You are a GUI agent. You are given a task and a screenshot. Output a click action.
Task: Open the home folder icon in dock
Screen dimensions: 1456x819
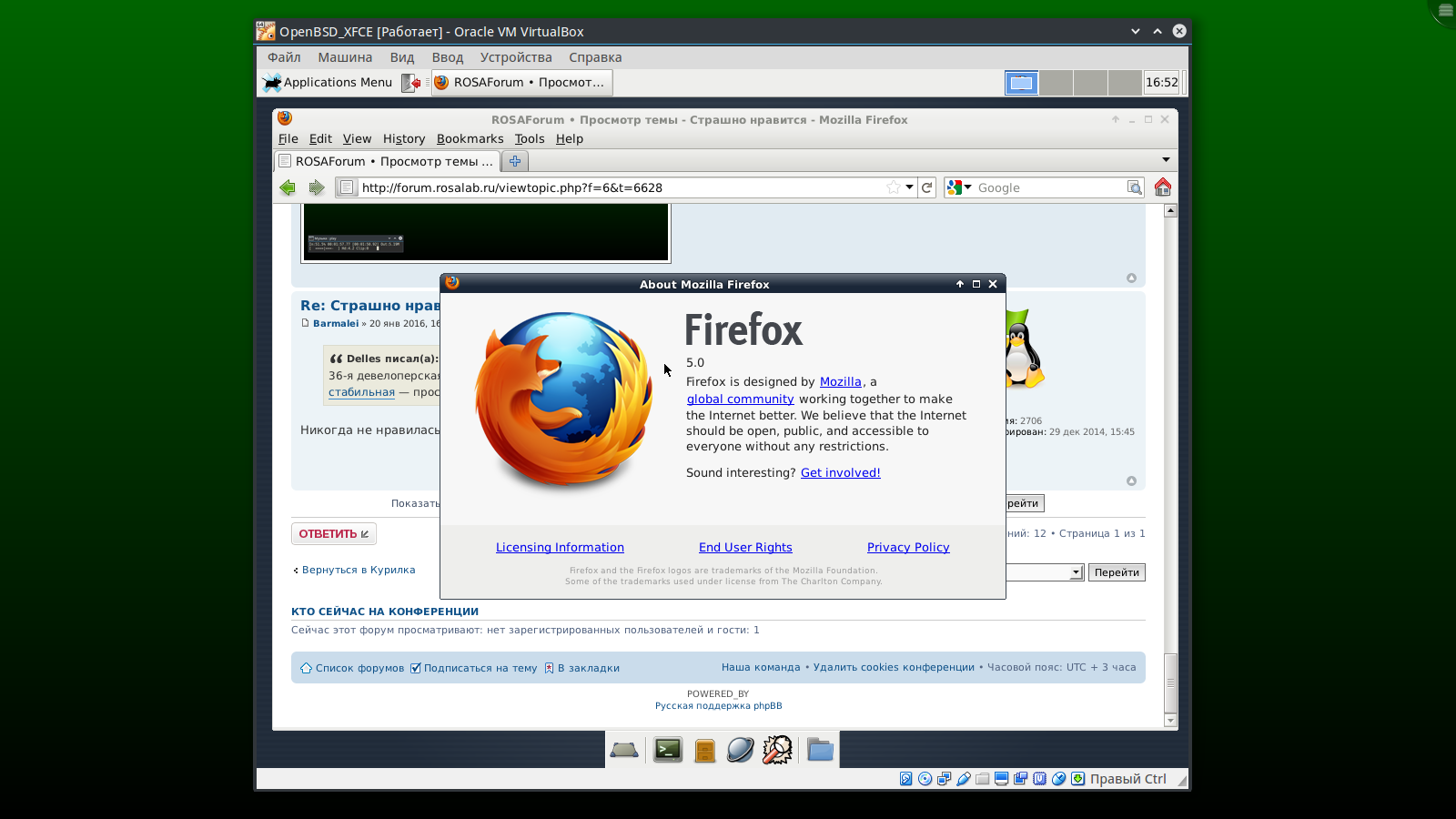click(x=820, y=750)
